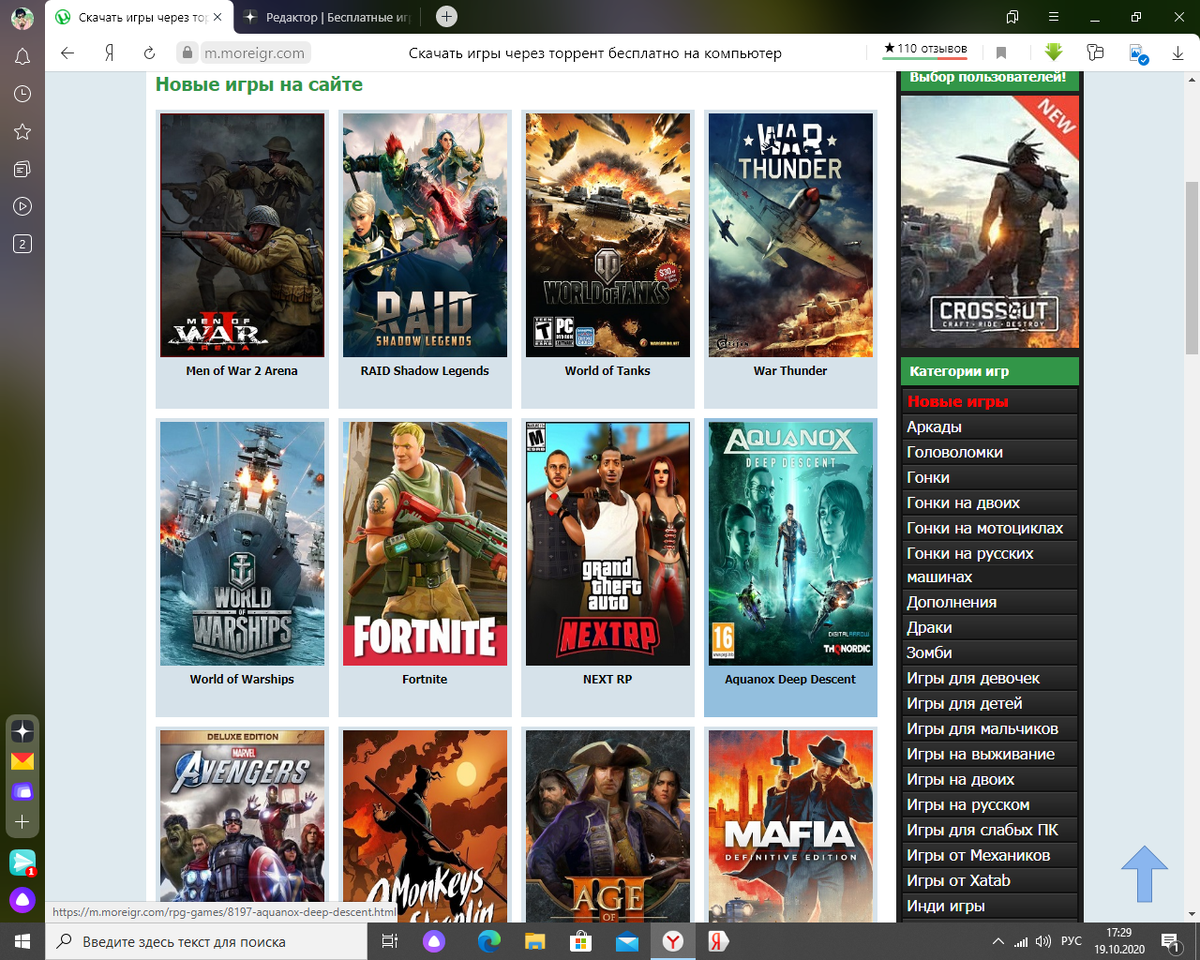This screenshot has width=1200, height=960.
Task: Open 'RAID Shadow Legends' title link
Action: pos(425,371)
